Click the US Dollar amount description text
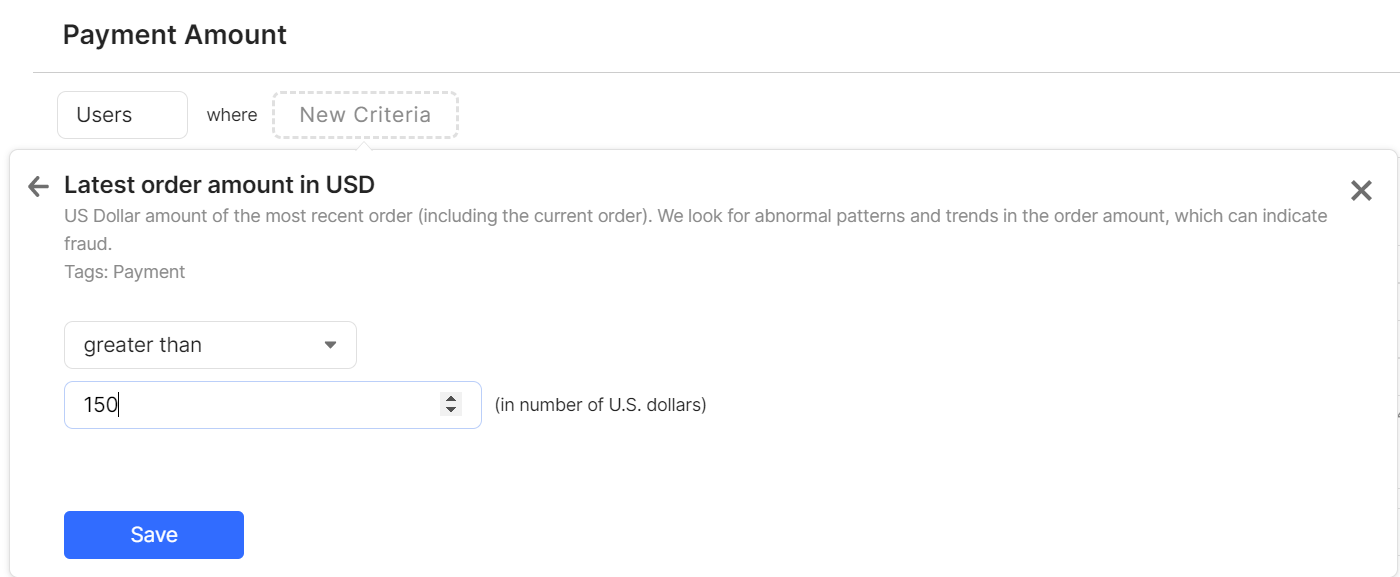The height and width of the screenshot is (577, 1400). [x=695, y=229]
